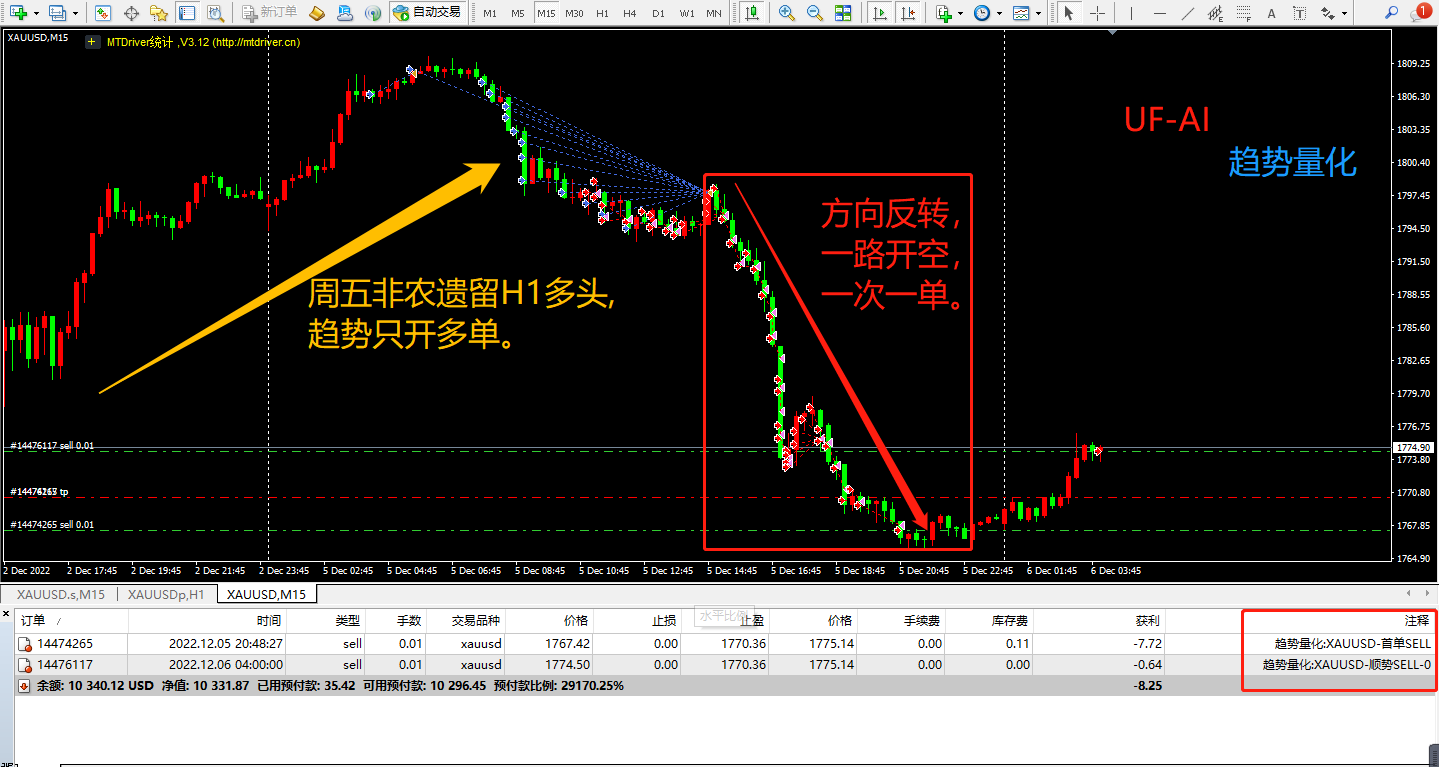Sort by the 订单 column header

(x=72, y=620)
